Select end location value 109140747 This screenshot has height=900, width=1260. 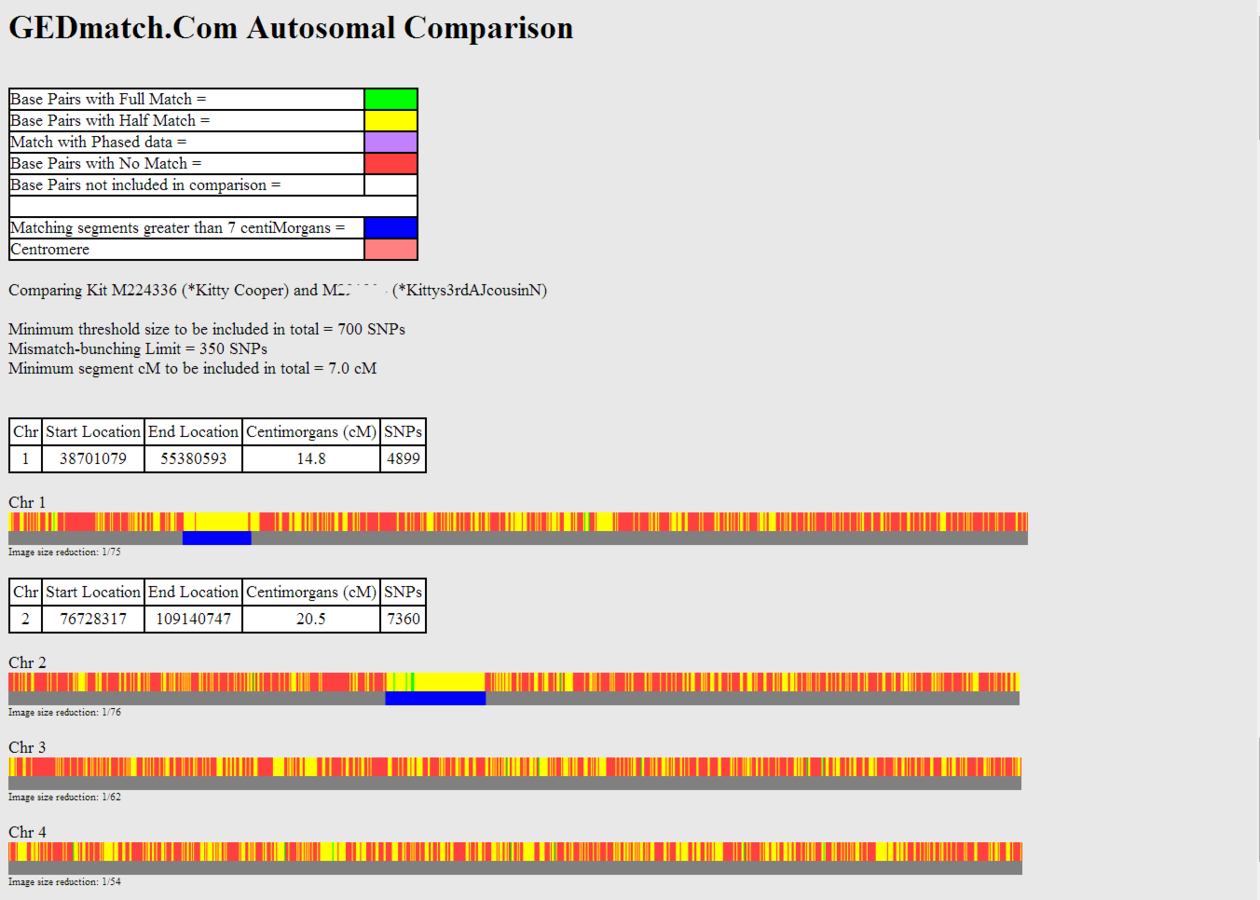pyautogui.click(x=193, y=619)
